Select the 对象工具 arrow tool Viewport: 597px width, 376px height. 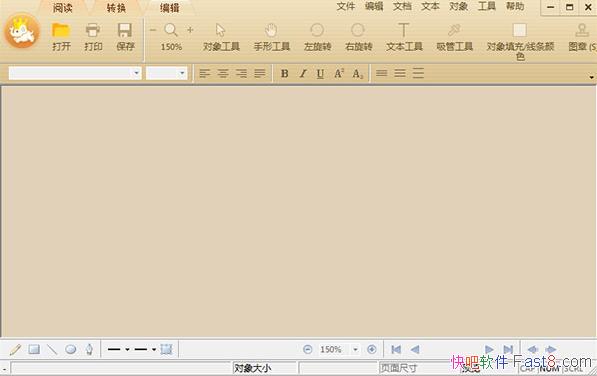(x=220, y=30)
